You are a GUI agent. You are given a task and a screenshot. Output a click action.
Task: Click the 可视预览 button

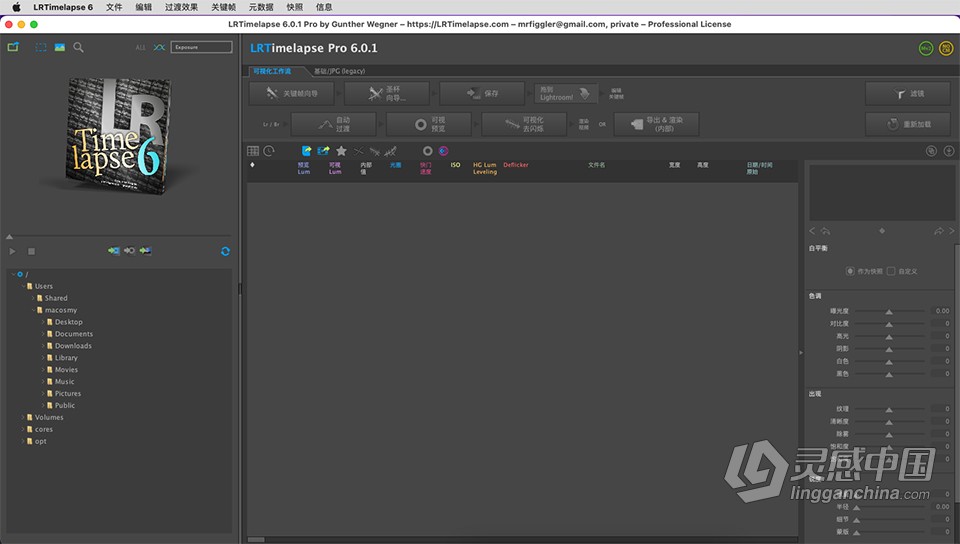[429, 124]
